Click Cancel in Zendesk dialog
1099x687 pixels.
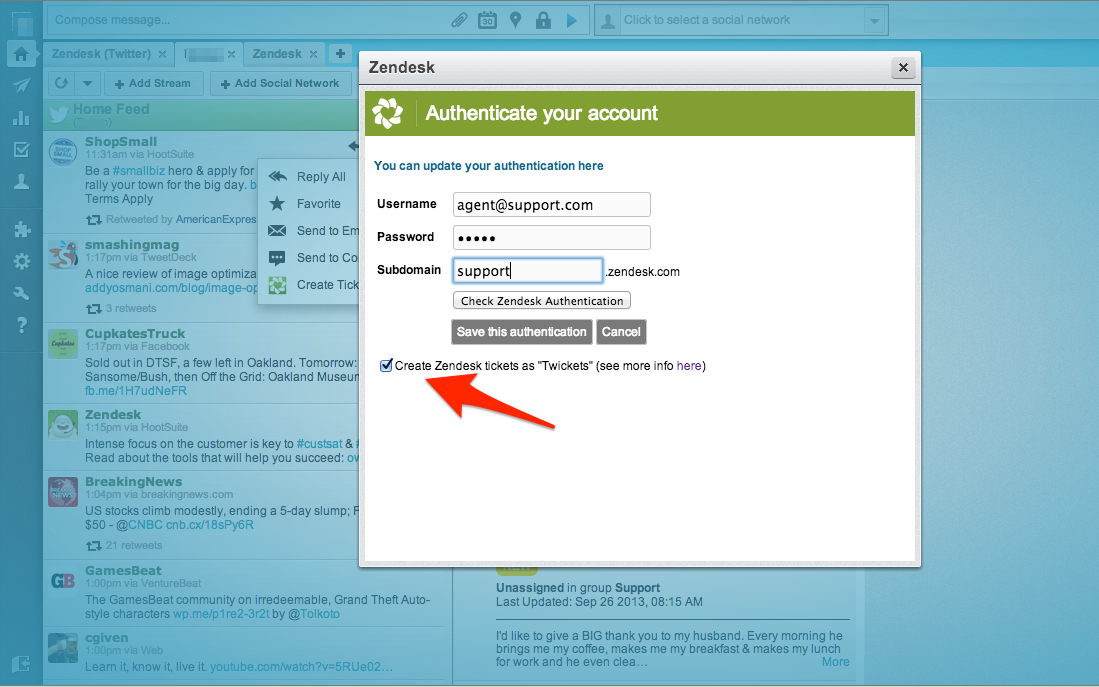(x=621, y=332)
